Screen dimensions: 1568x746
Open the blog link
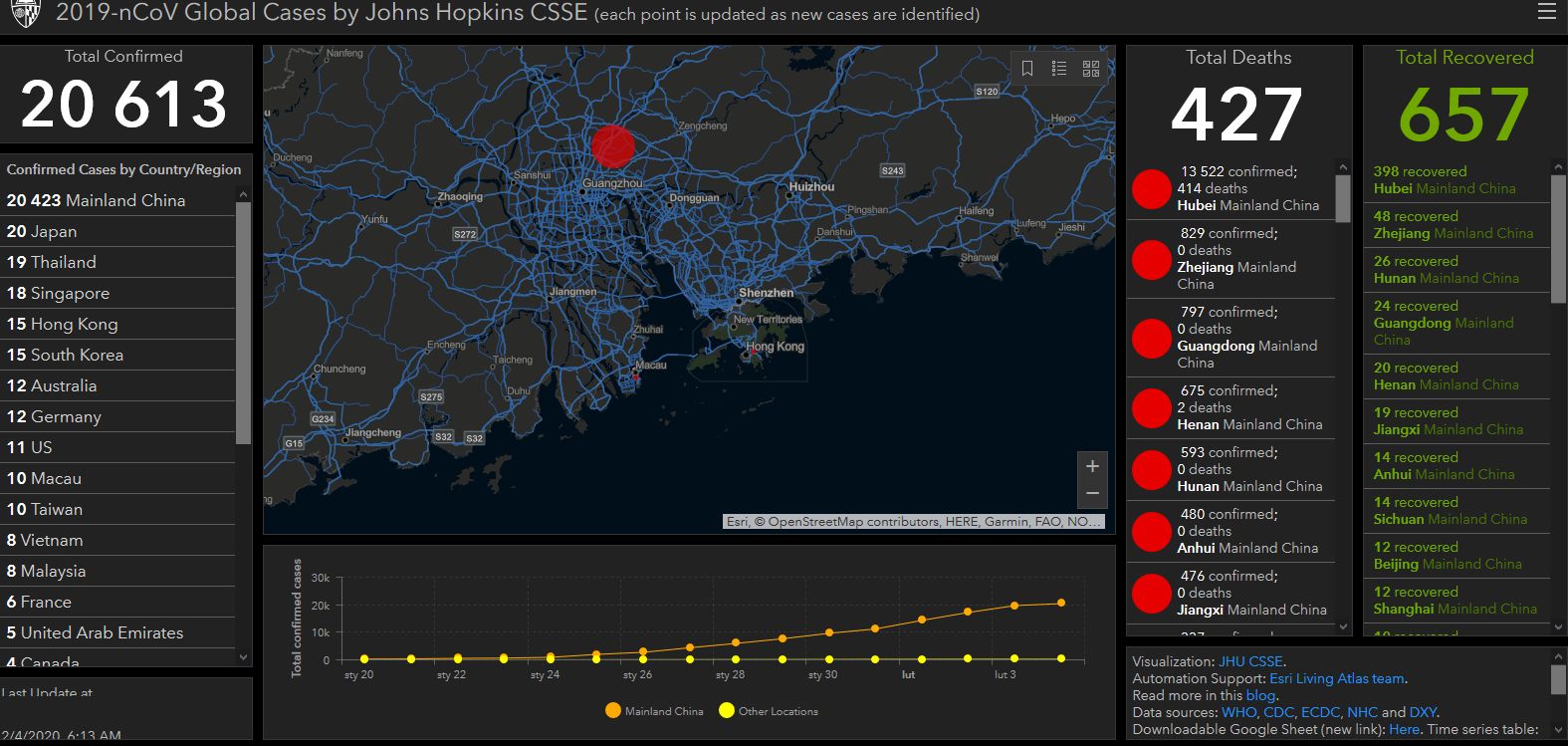(1260, 695)
